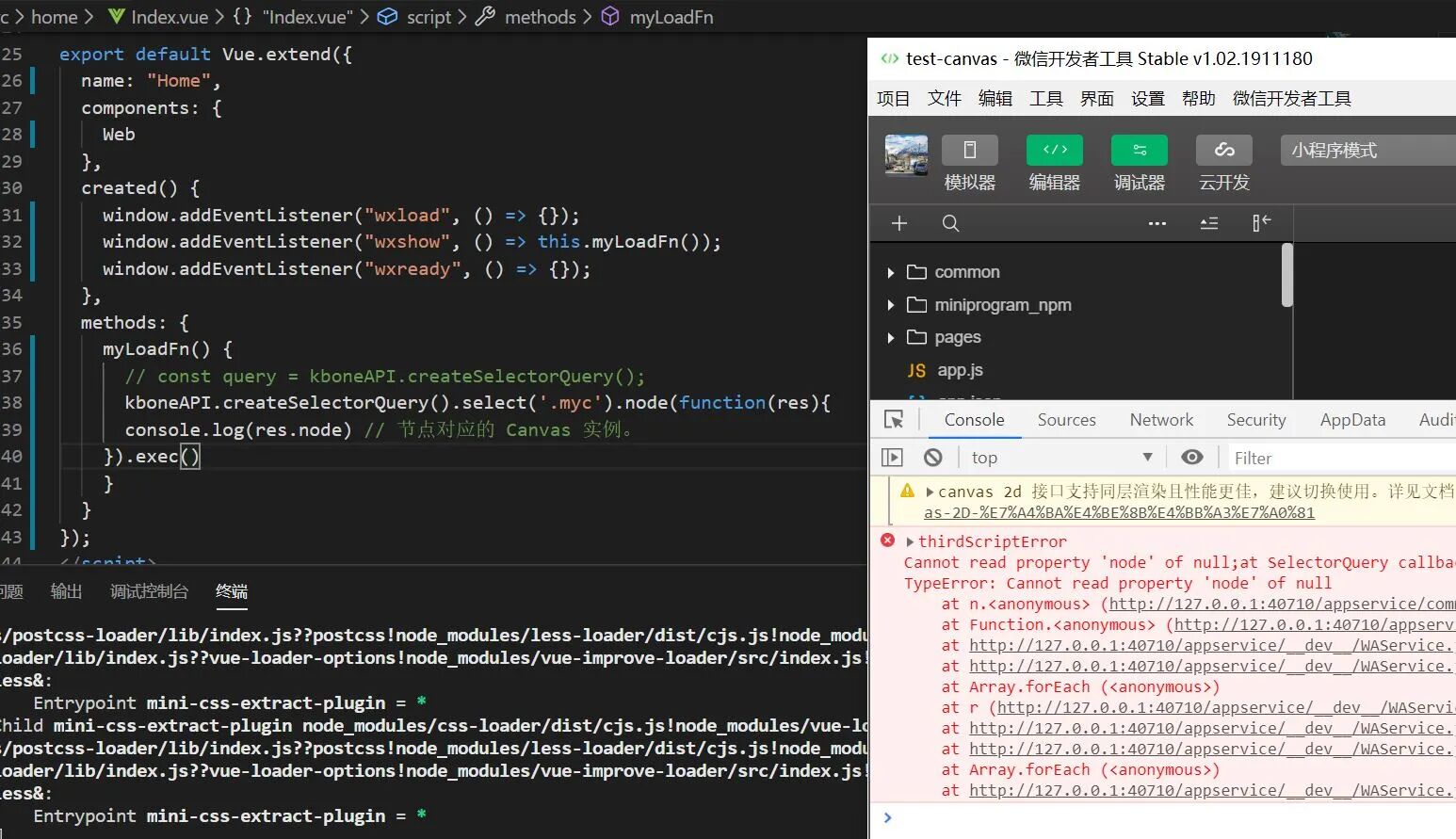Screen dimensions: 1456x839
Task: Click the red error circle icon
Action: point(887,541)
